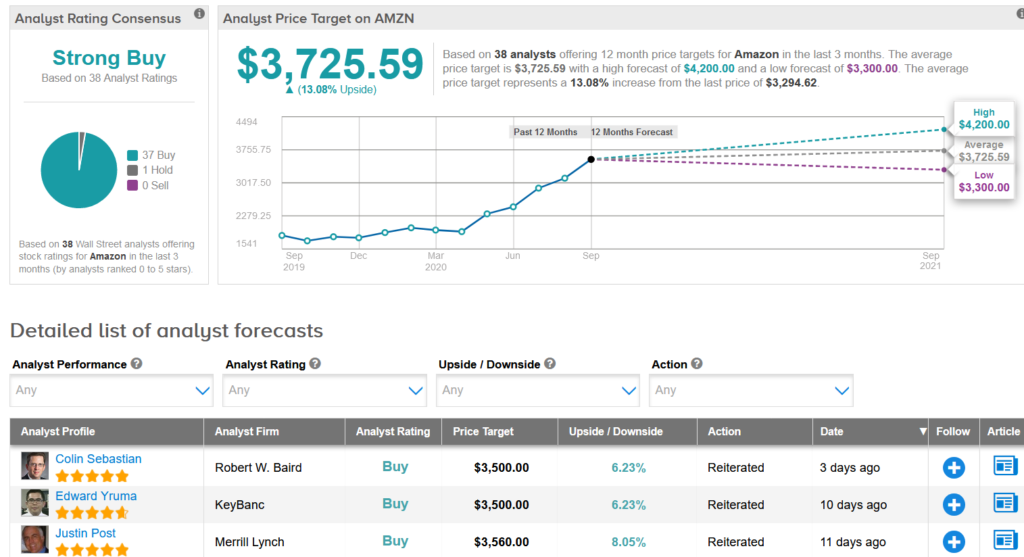Click the black Sep current price point
This screenshot has width=1024, height=557.
pyautogui.click(x=591, y=159)
